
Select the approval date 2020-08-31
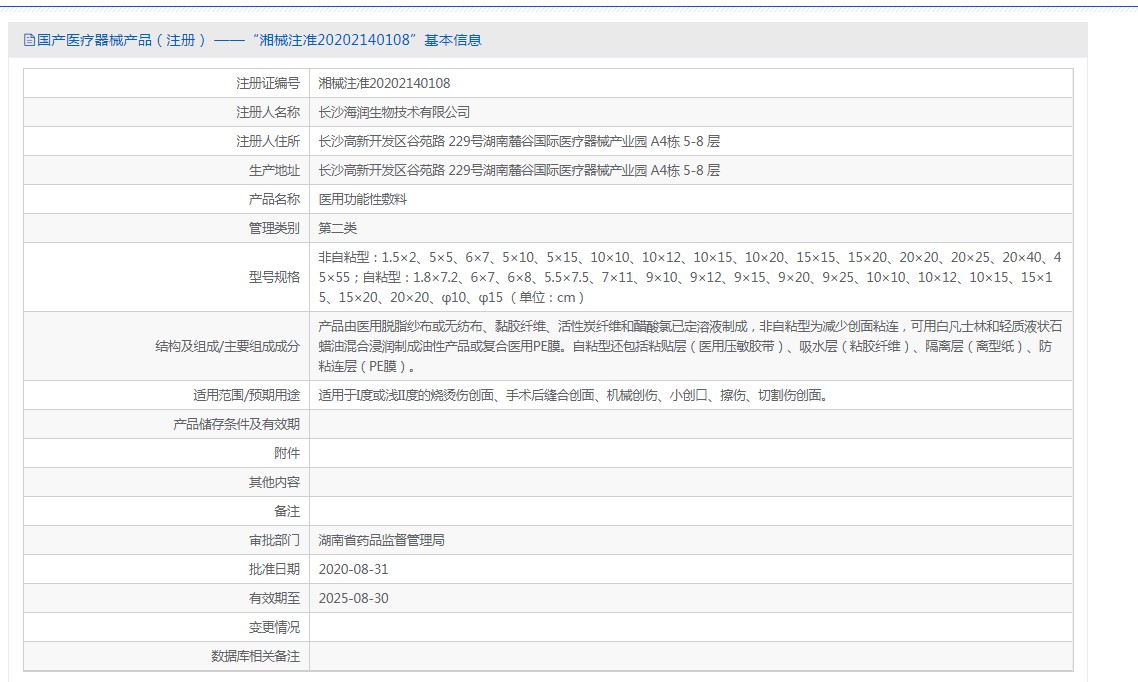pos(353,570)
